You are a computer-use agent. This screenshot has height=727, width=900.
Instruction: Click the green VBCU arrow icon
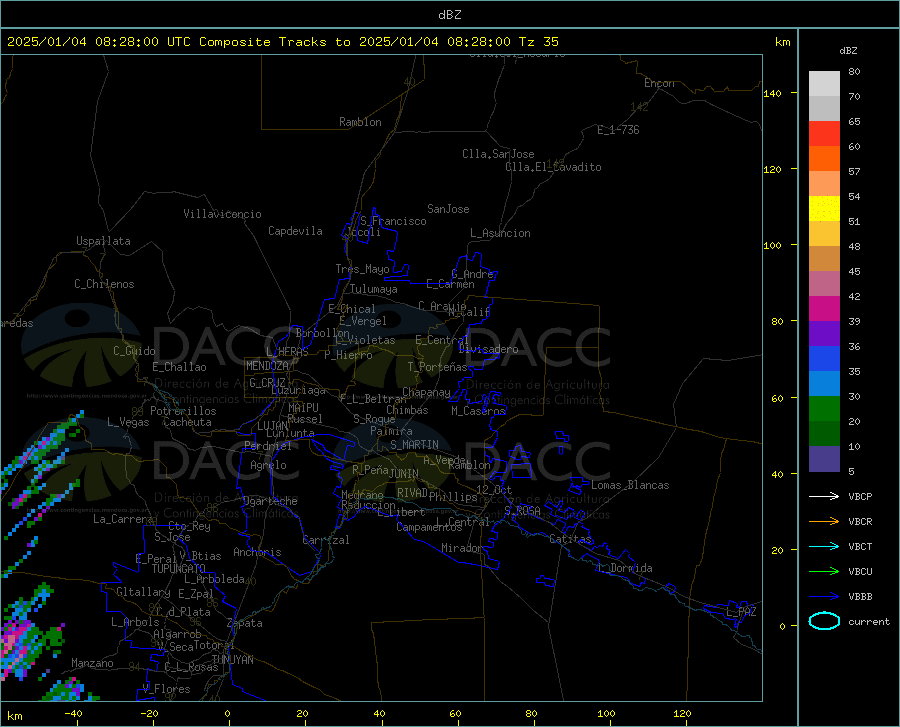click(x=824, y=571)
